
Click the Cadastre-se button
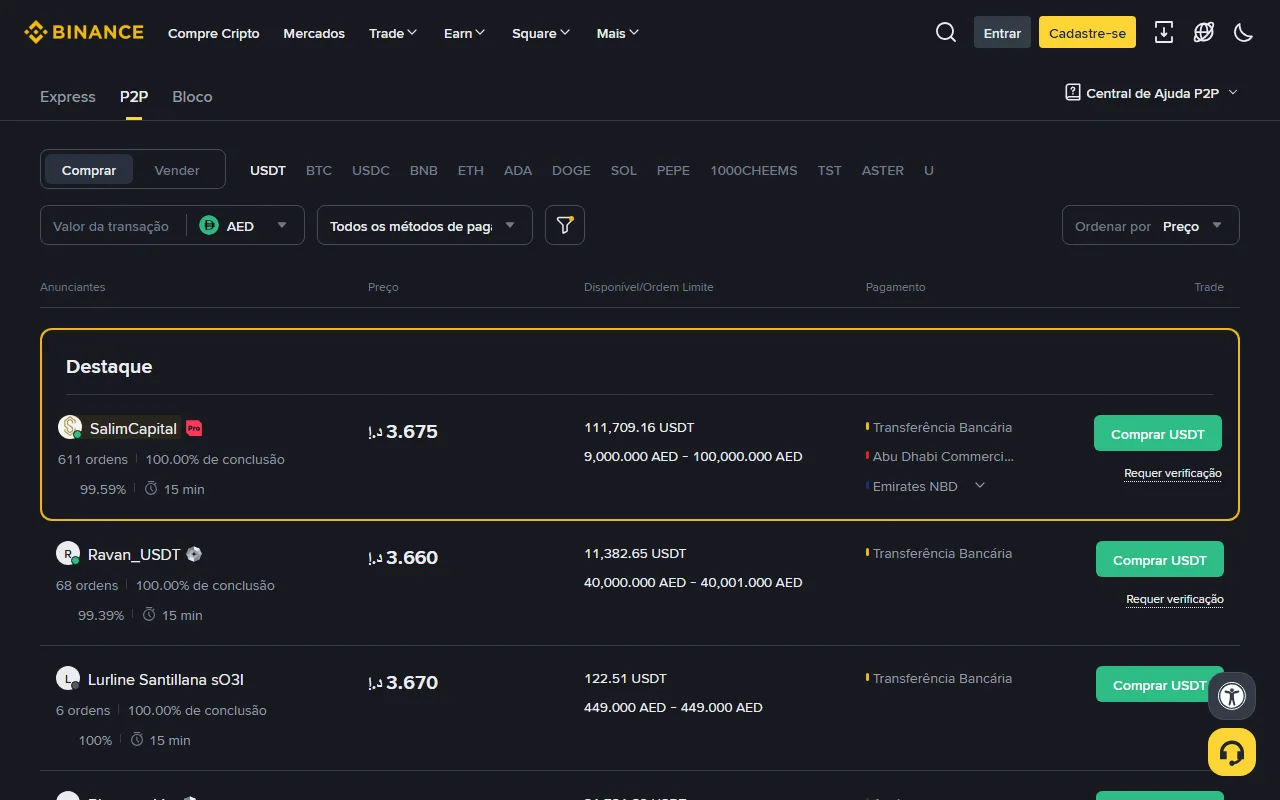[x=1087, y=33]
